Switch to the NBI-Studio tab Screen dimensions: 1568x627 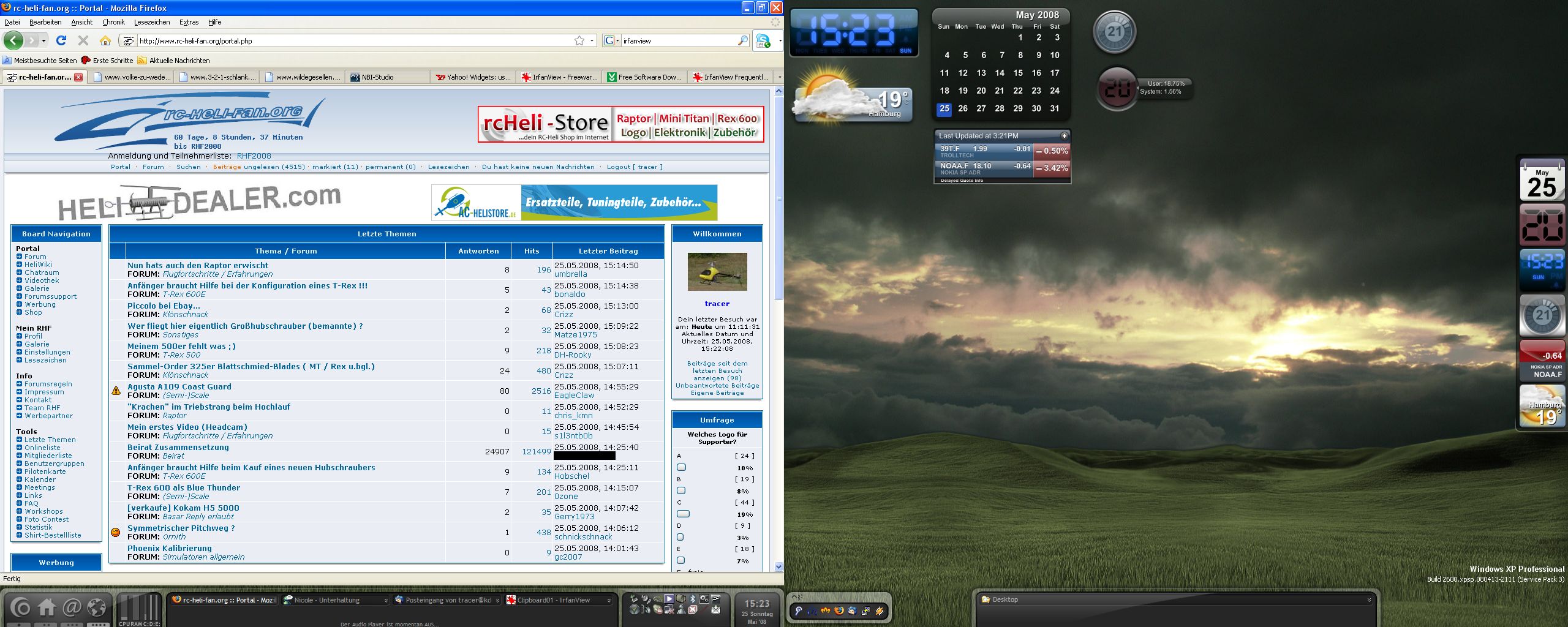click(x=386, y=77)
